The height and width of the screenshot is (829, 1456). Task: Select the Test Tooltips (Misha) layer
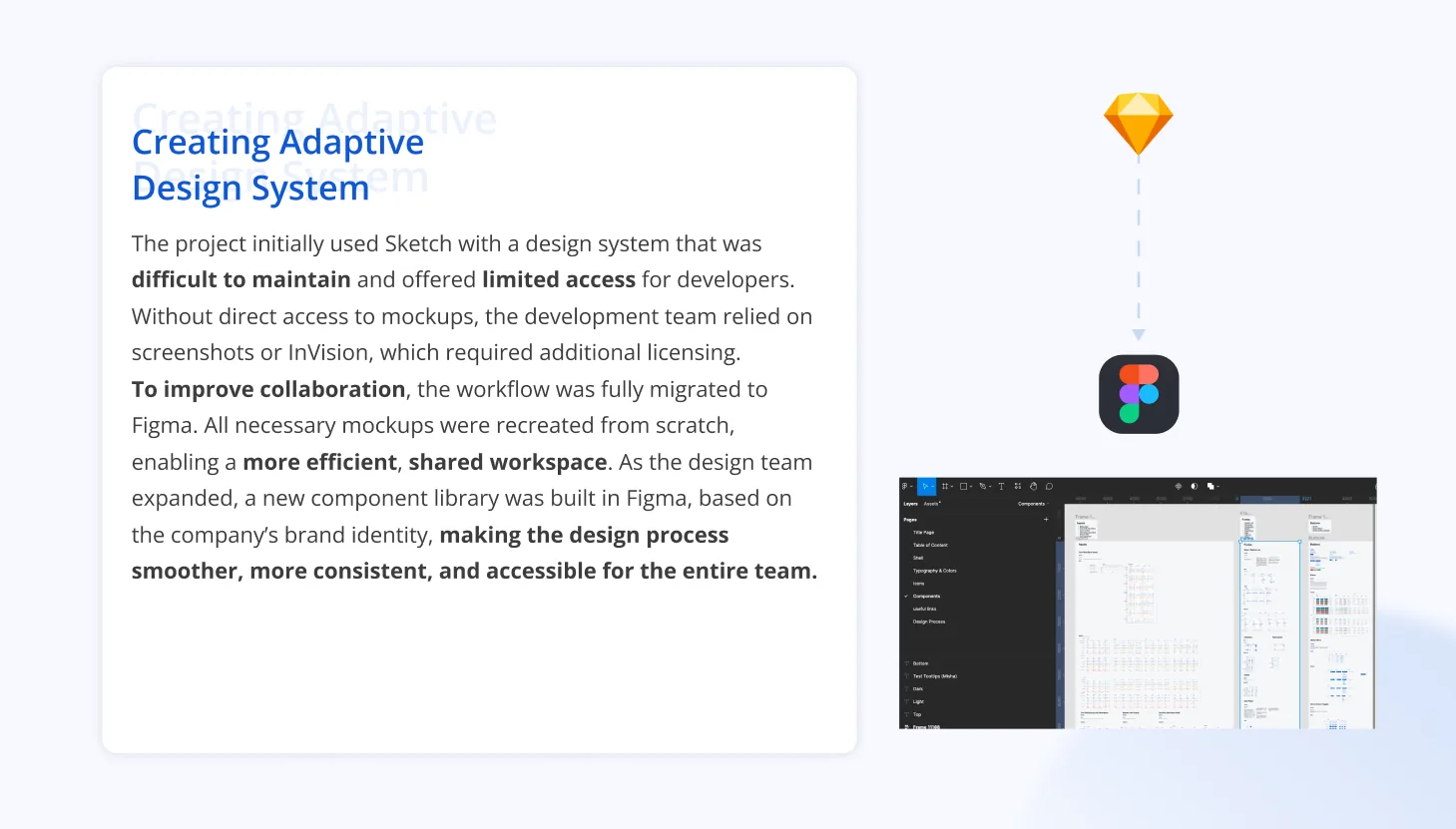point(934,676)
